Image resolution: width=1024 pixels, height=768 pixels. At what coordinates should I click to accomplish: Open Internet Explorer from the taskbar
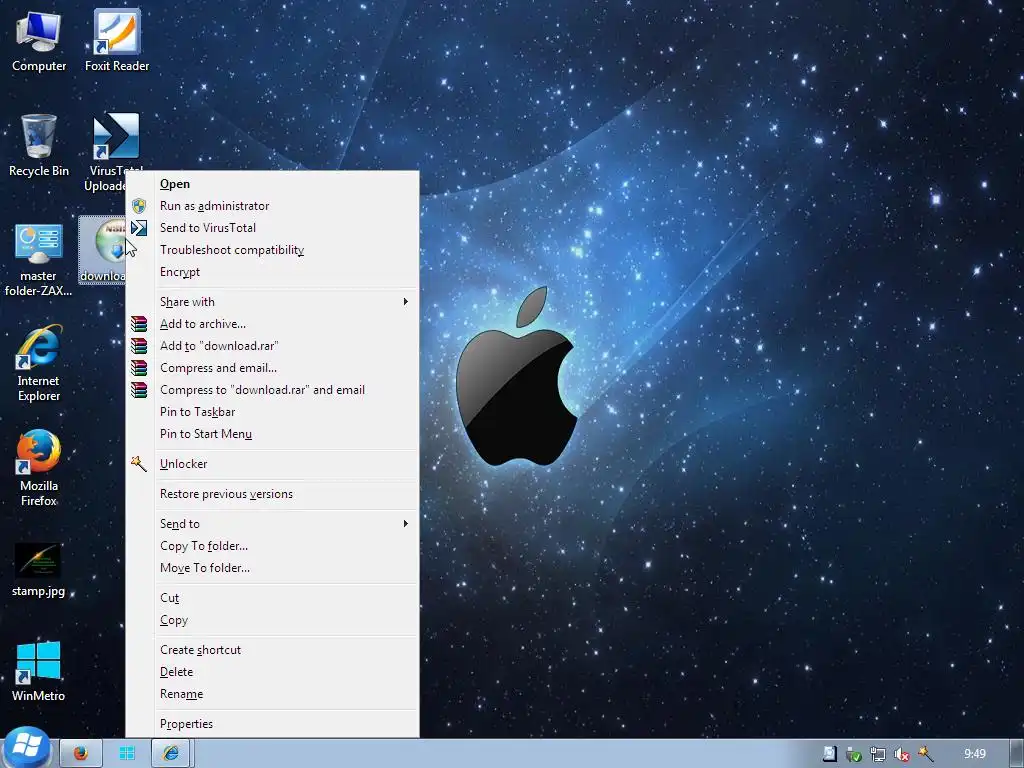171,754
